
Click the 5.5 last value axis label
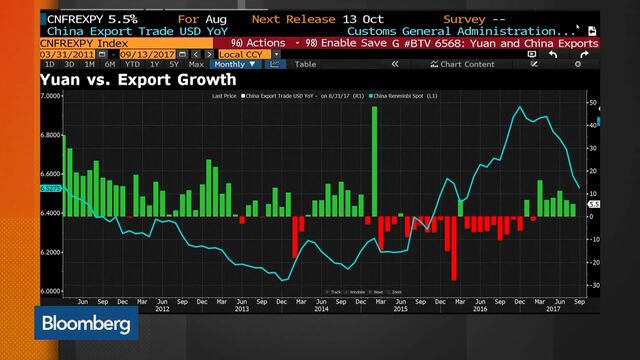coord(593,204)
